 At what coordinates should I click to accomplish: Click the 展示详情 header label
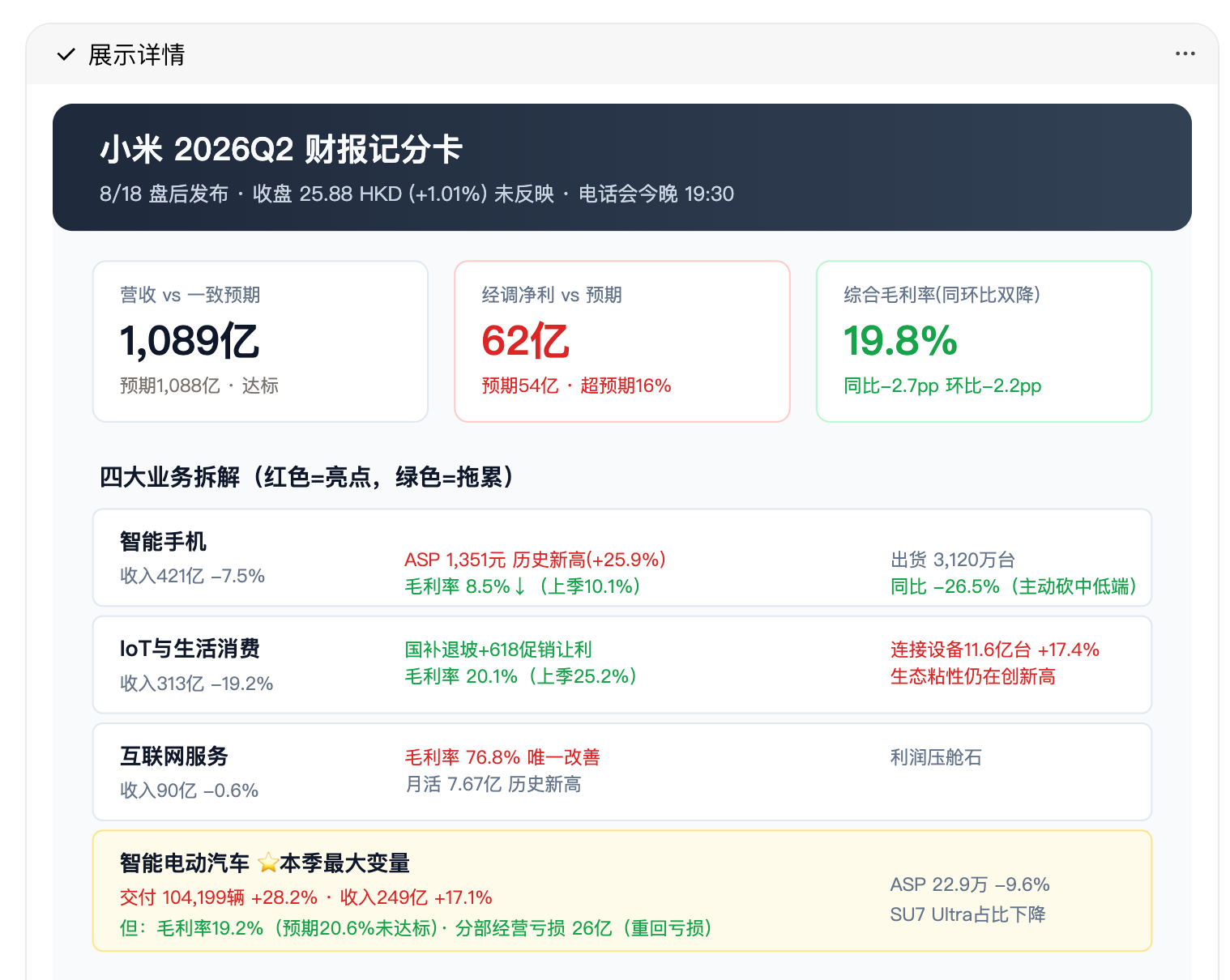[x=136, y=55]
